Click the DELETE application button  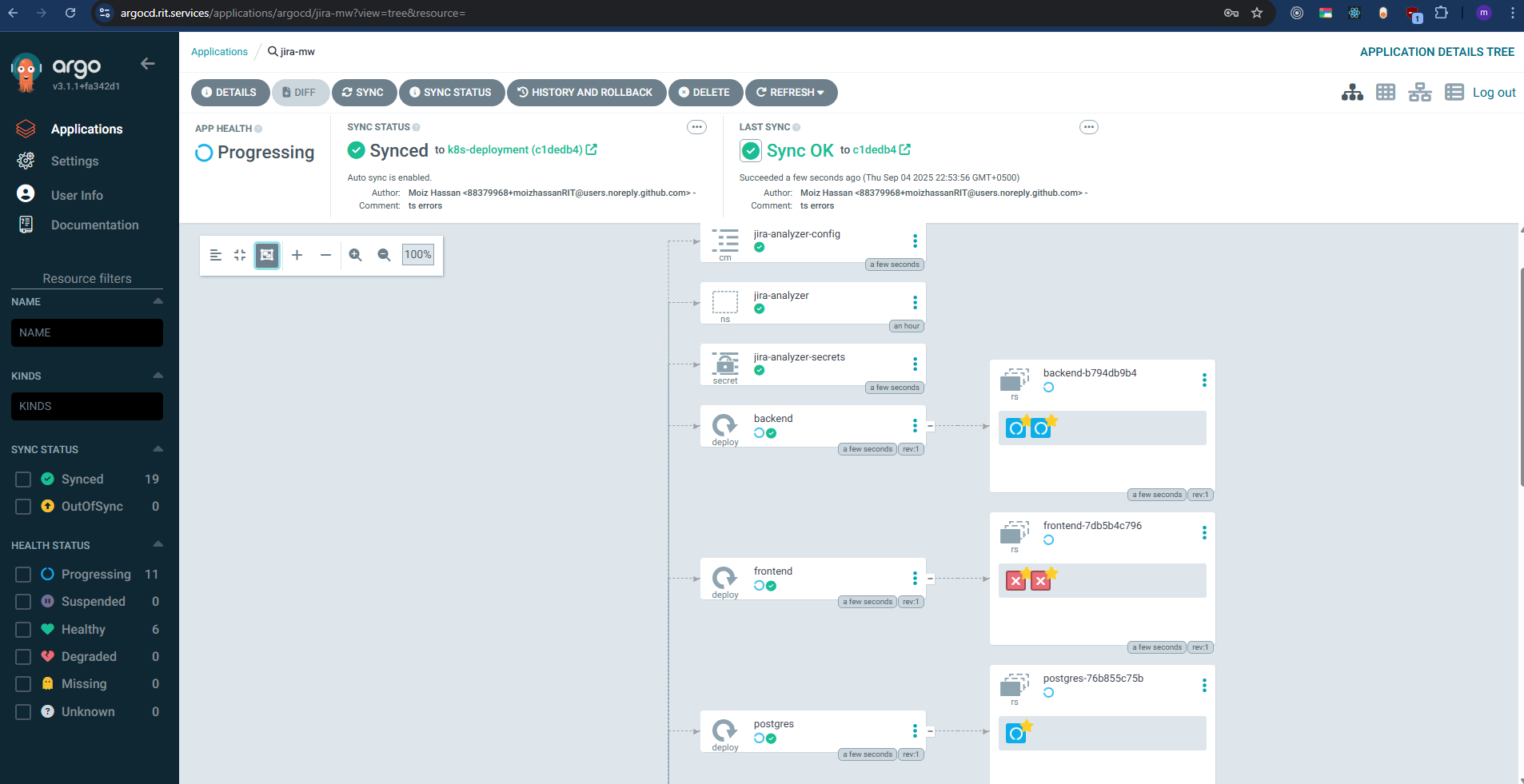pos(705,93)
